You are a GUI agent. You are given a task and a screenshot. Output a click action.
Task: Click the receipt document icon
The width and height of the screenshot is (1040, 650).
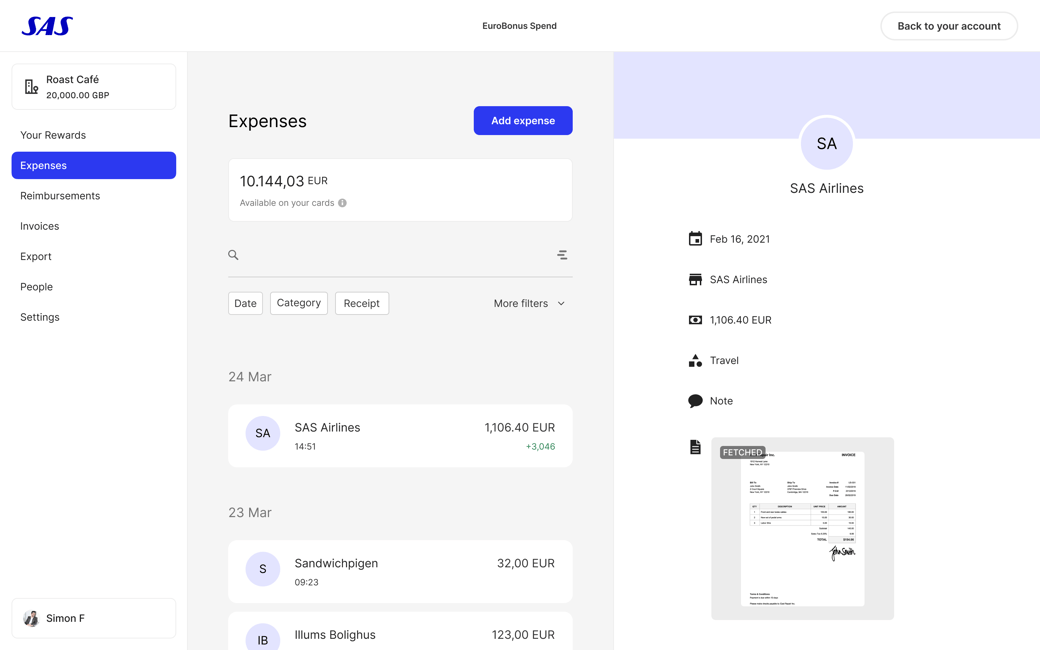pos(695,447)
